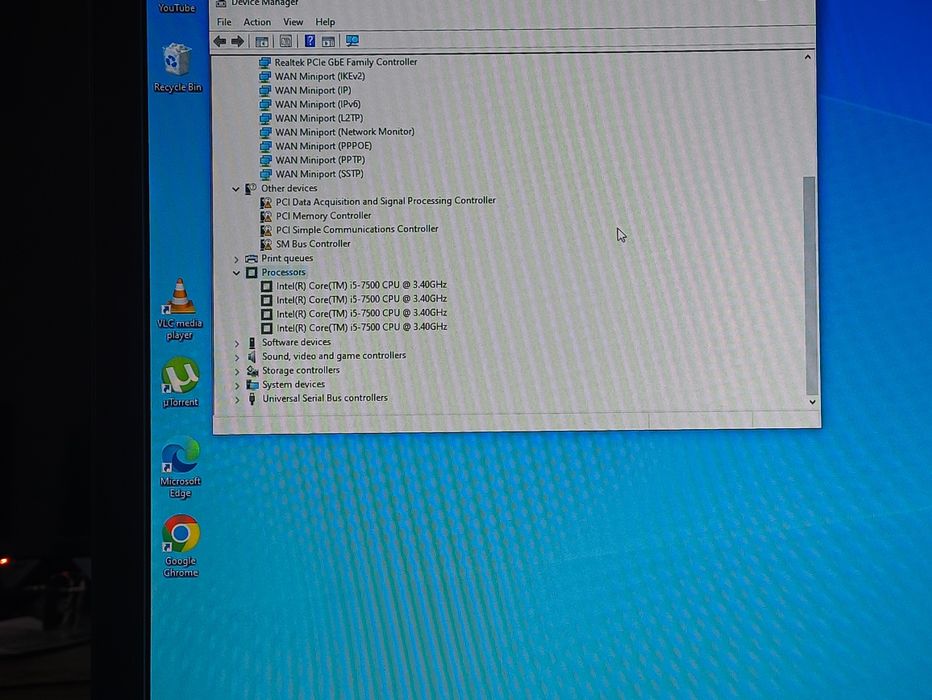Open the VLC media player desktop icon
The height and width of the screenshot is (700, 932).
click(180, 309)
